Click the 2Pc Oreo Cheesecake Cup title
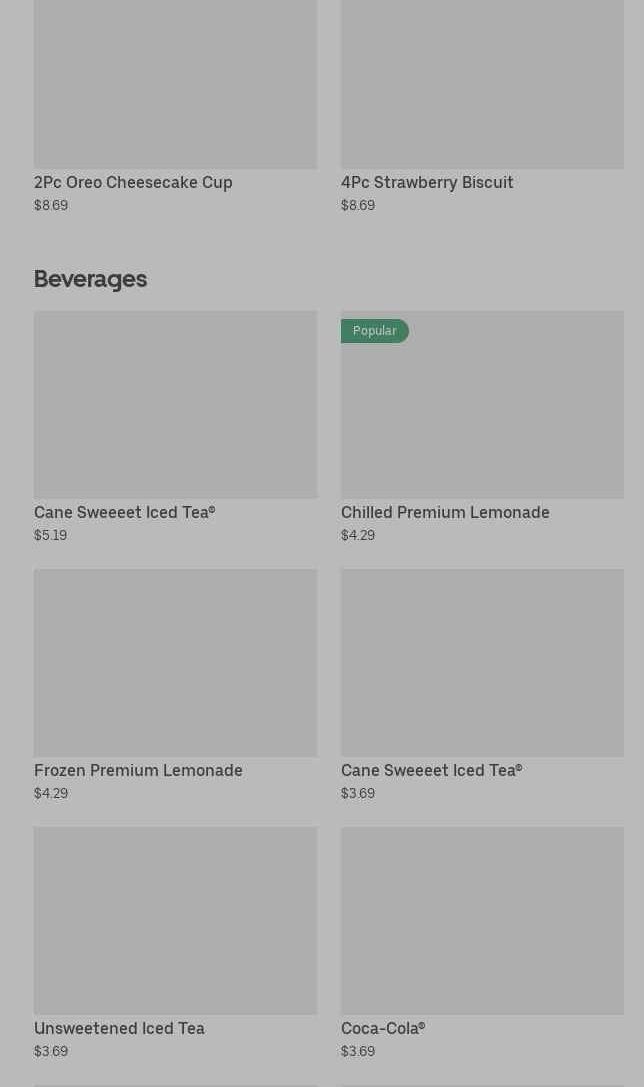644x1087 pixels. (133, 182)
